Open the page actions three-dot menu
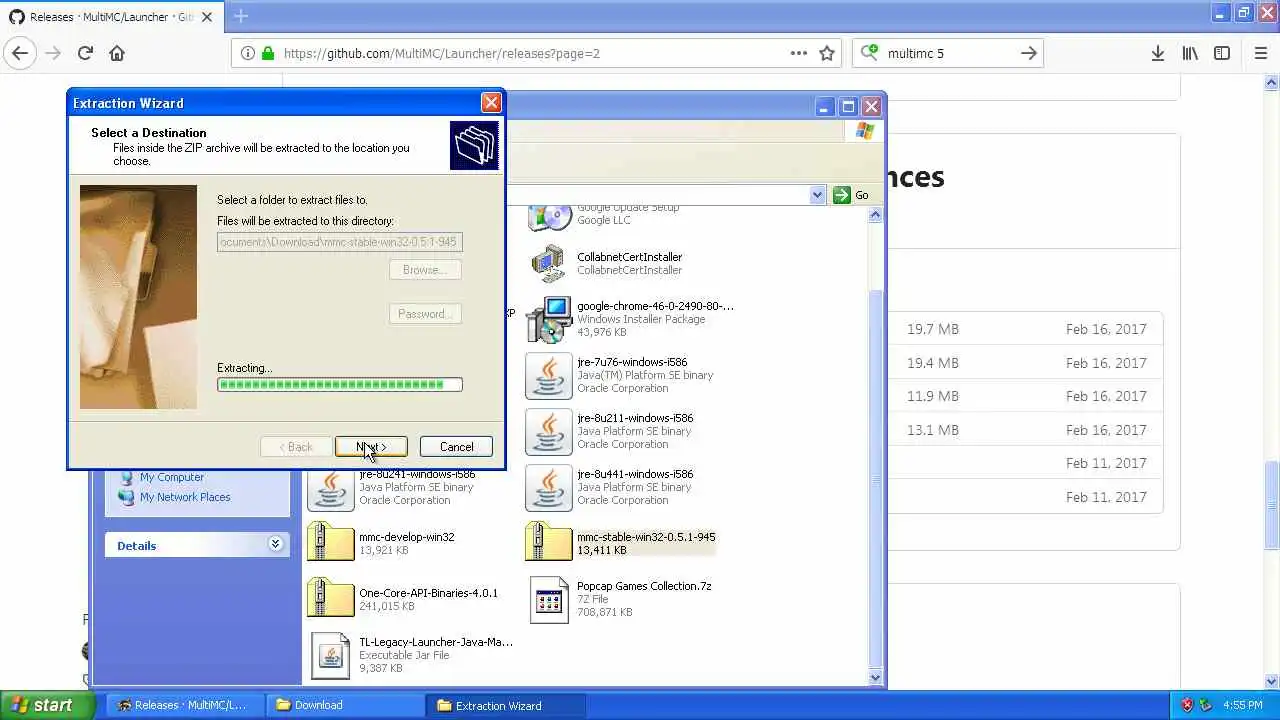The image size is (1280, 720). click(x=799, y=53)
